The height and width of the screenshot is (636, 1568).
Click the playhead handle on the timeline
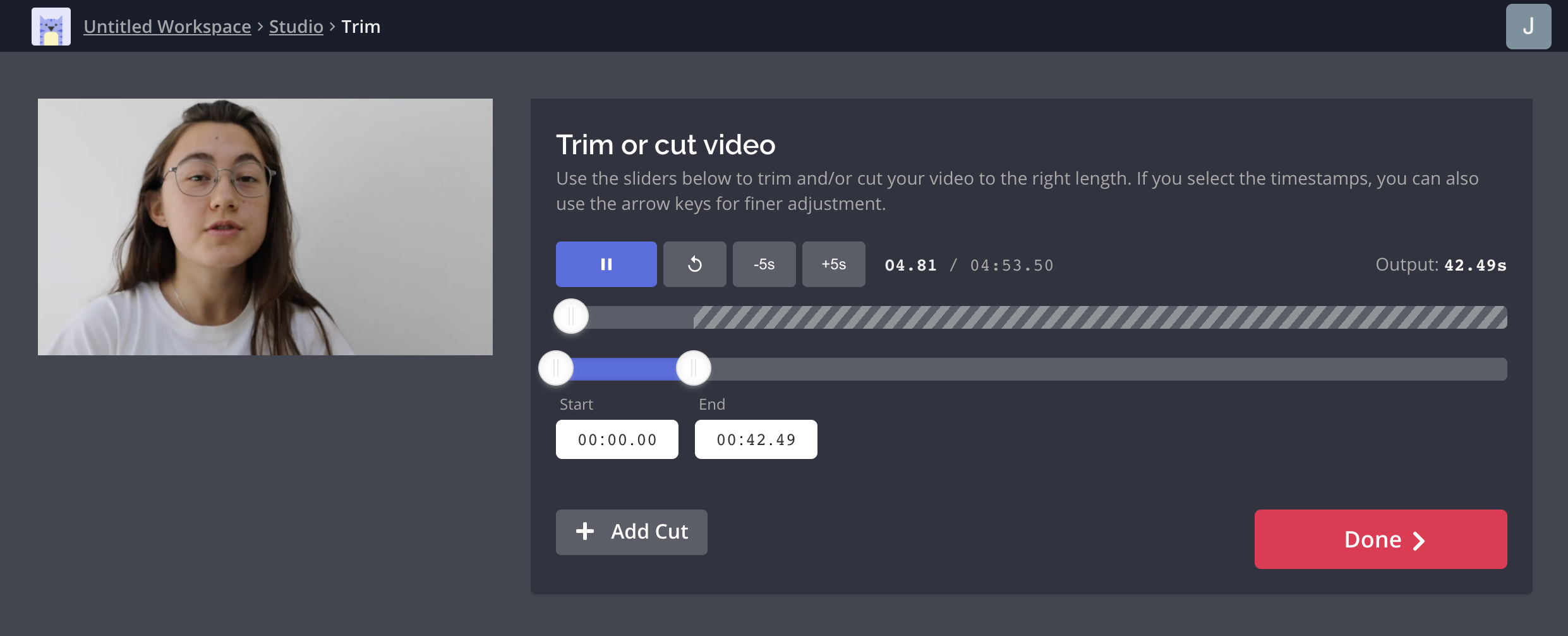(x=571, y=316)
